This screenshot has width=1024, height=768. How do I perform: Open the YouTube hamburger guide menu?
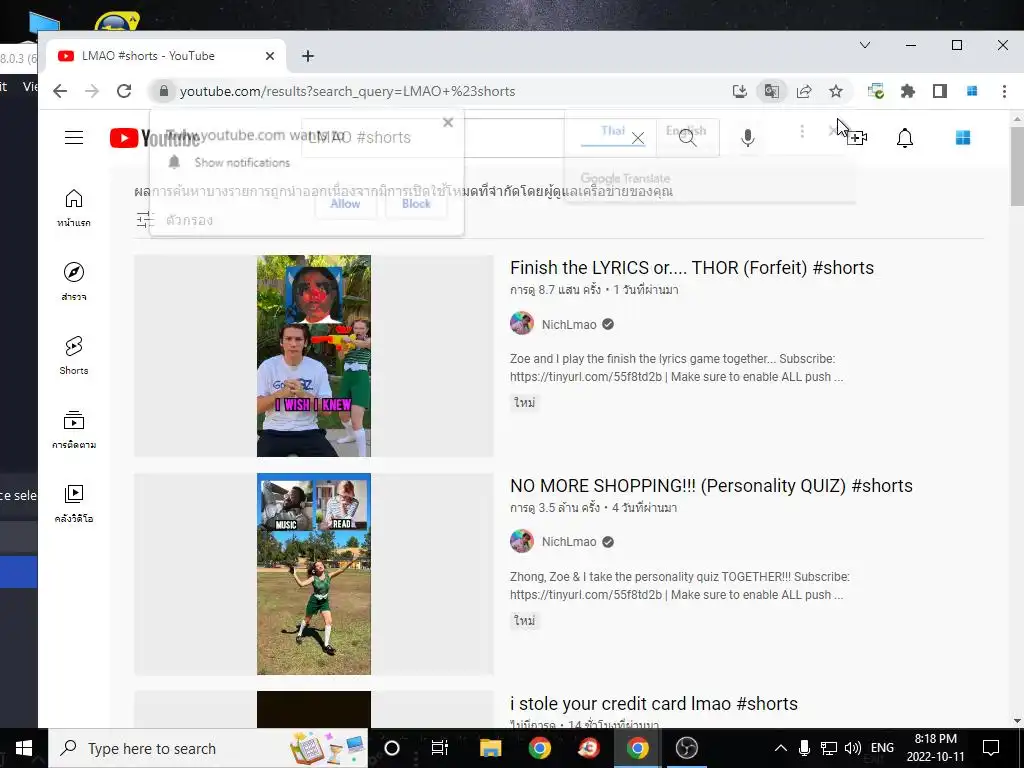[74, 138]
